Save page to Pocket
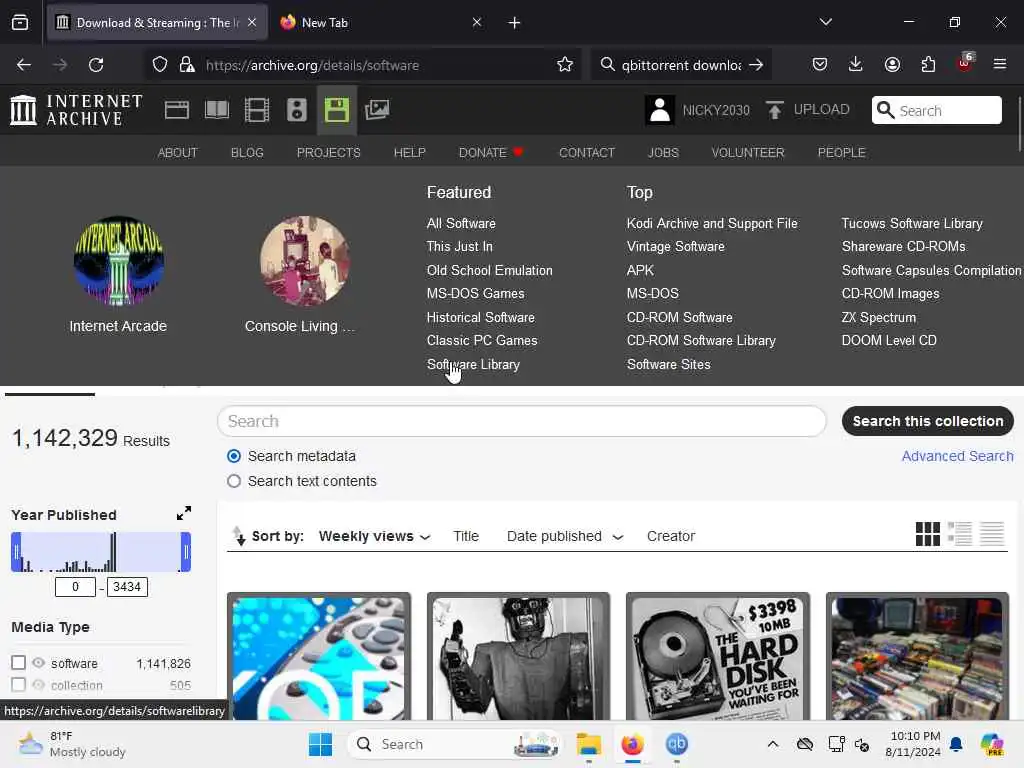This screenshot has height=768, width=1024. 820,64
